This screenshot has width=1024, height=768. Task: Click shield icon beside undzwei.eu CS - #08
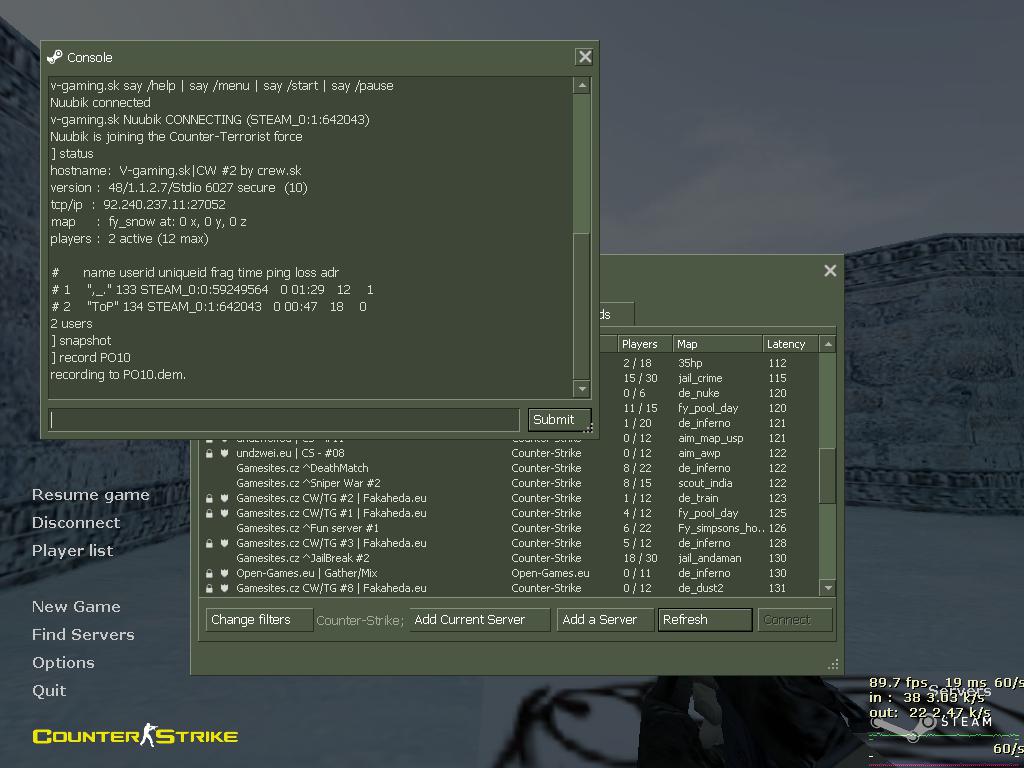[224, 453]
